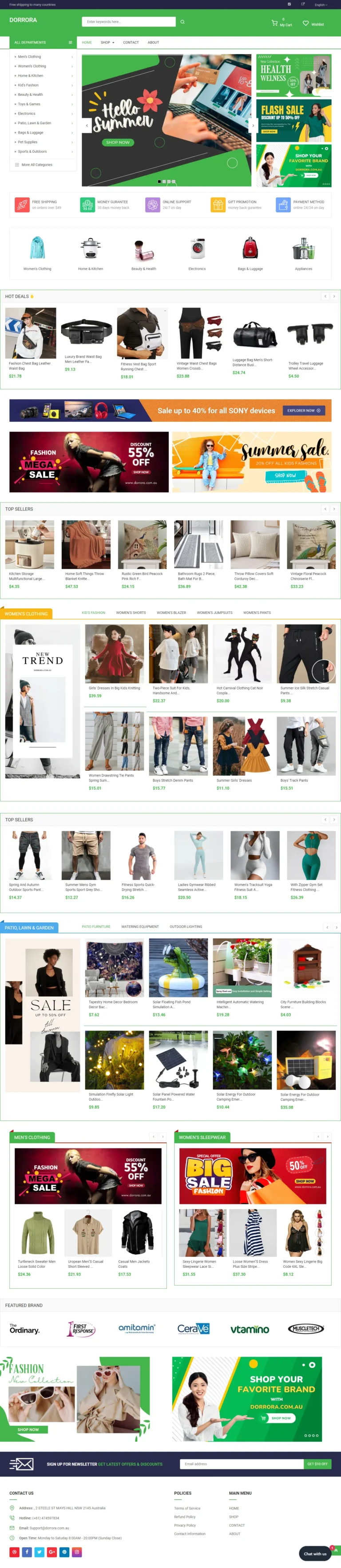Open the English language dropdown
This screenshot has height=1568, width=341.
320,5
